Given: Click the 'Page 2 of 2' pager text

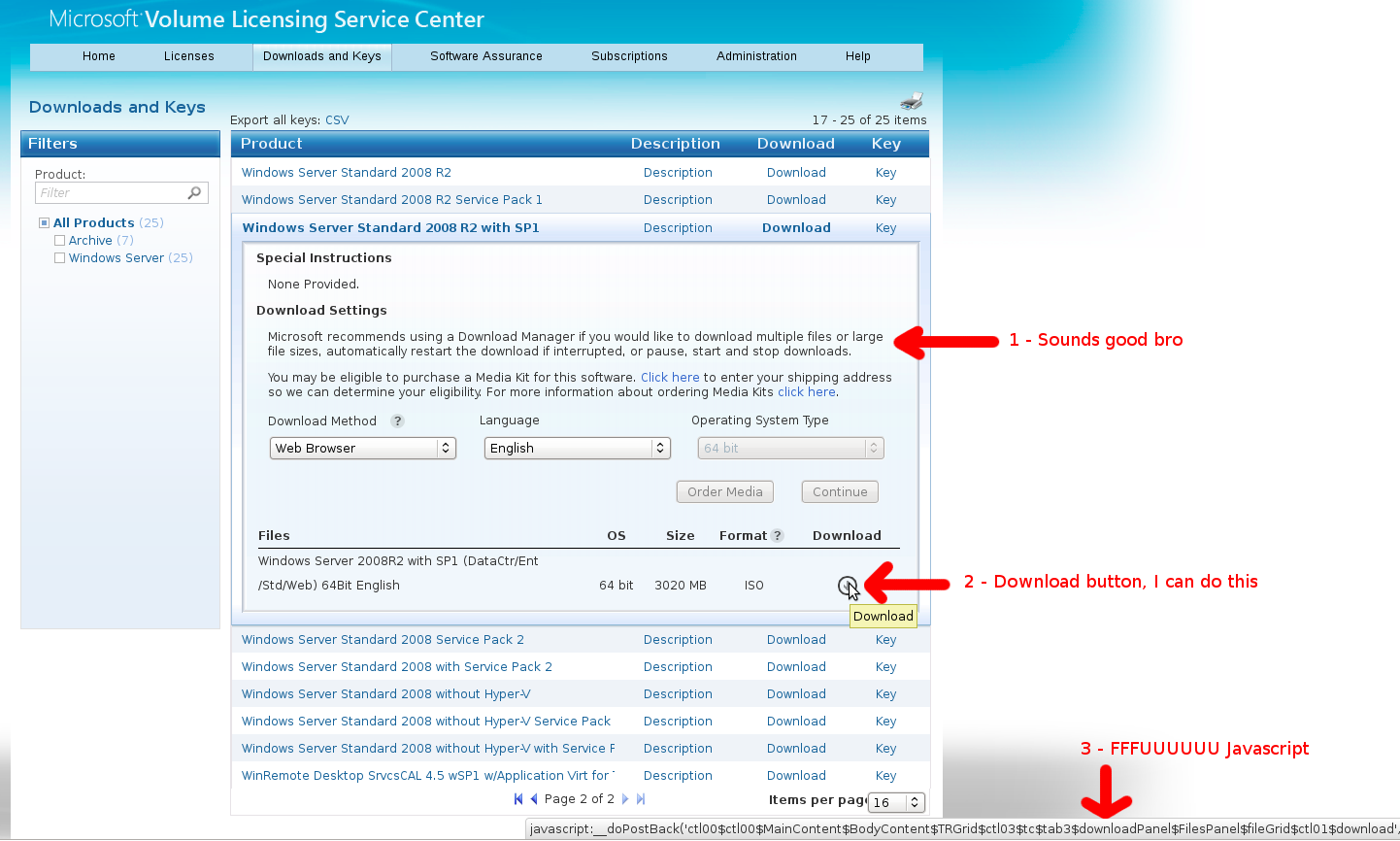Looking at the screenshot, I should click(580, 799).
